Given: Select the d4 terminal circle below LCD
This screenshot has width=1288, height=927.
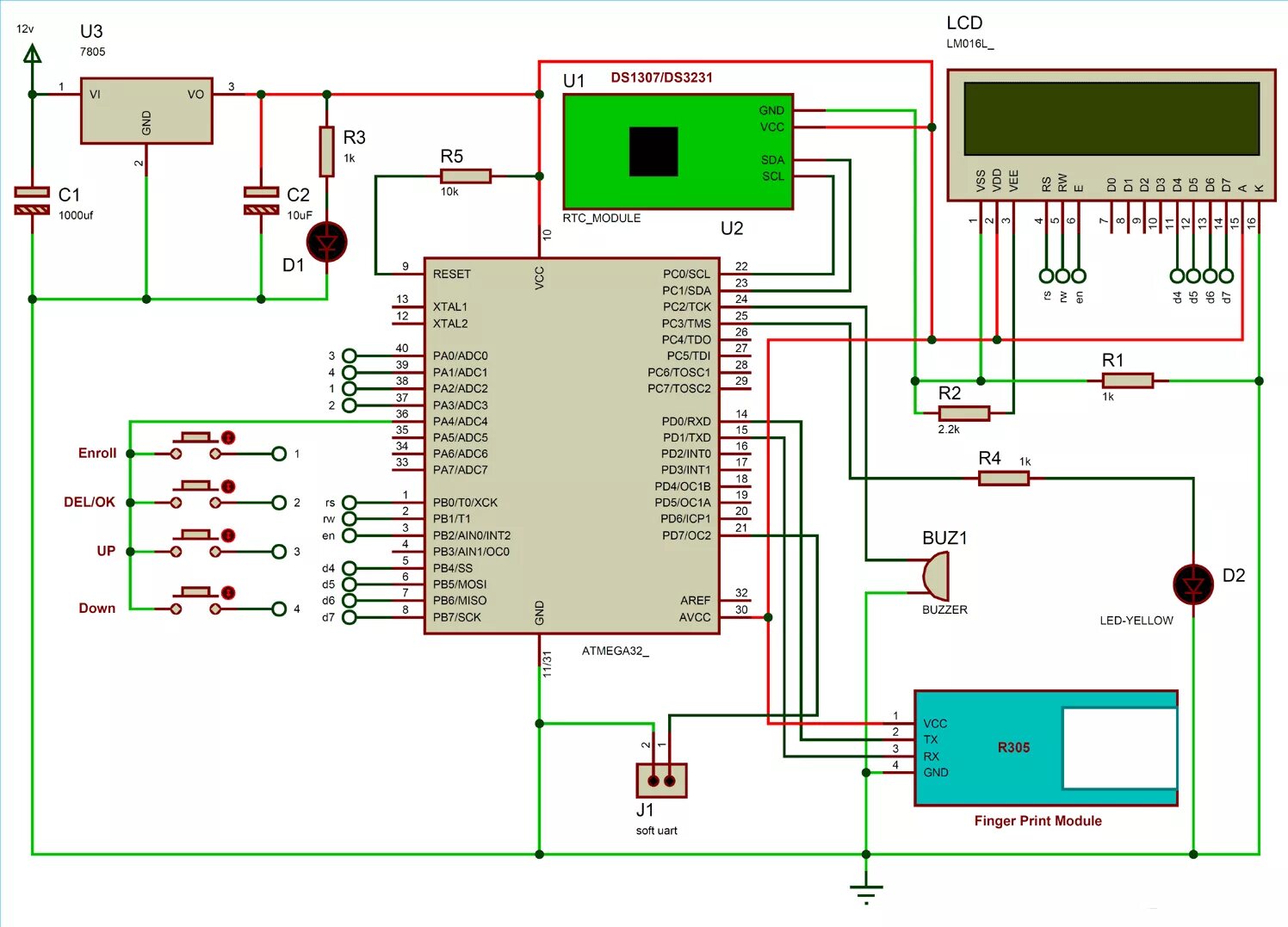Looking at the screenshot, I should click(x=1177, y=275).
